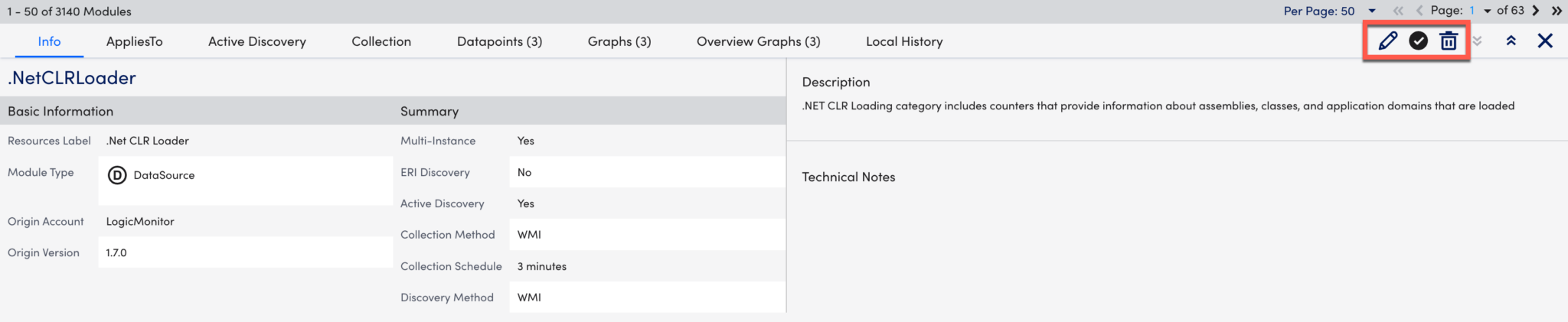Select the Collection tab

[381, 41]
